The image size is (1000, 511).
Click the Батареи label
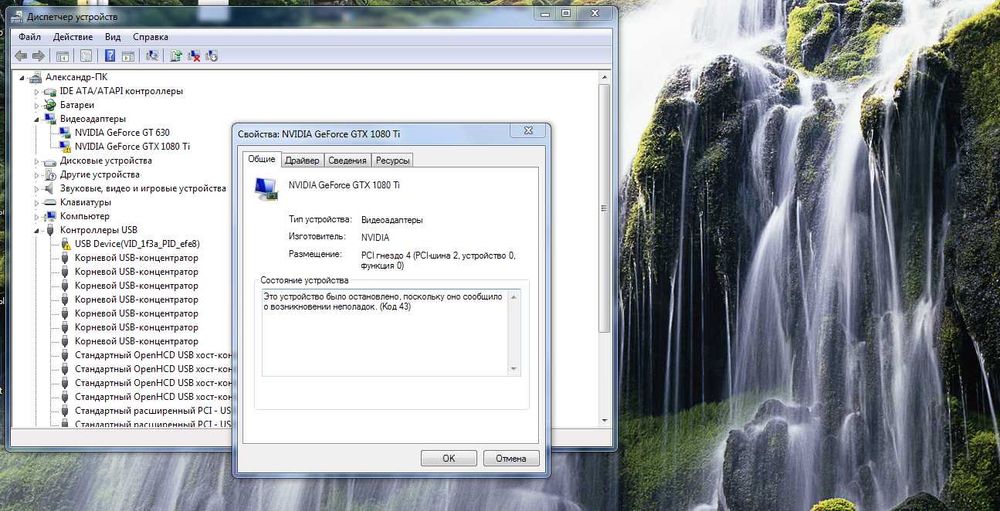[x=77, y=105]
